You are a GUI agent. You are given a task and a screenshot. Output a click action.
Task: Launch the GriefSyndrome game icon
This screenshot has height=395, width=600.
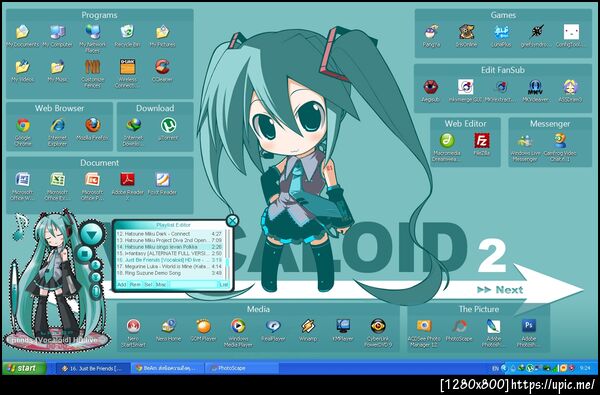coord(536,32)
